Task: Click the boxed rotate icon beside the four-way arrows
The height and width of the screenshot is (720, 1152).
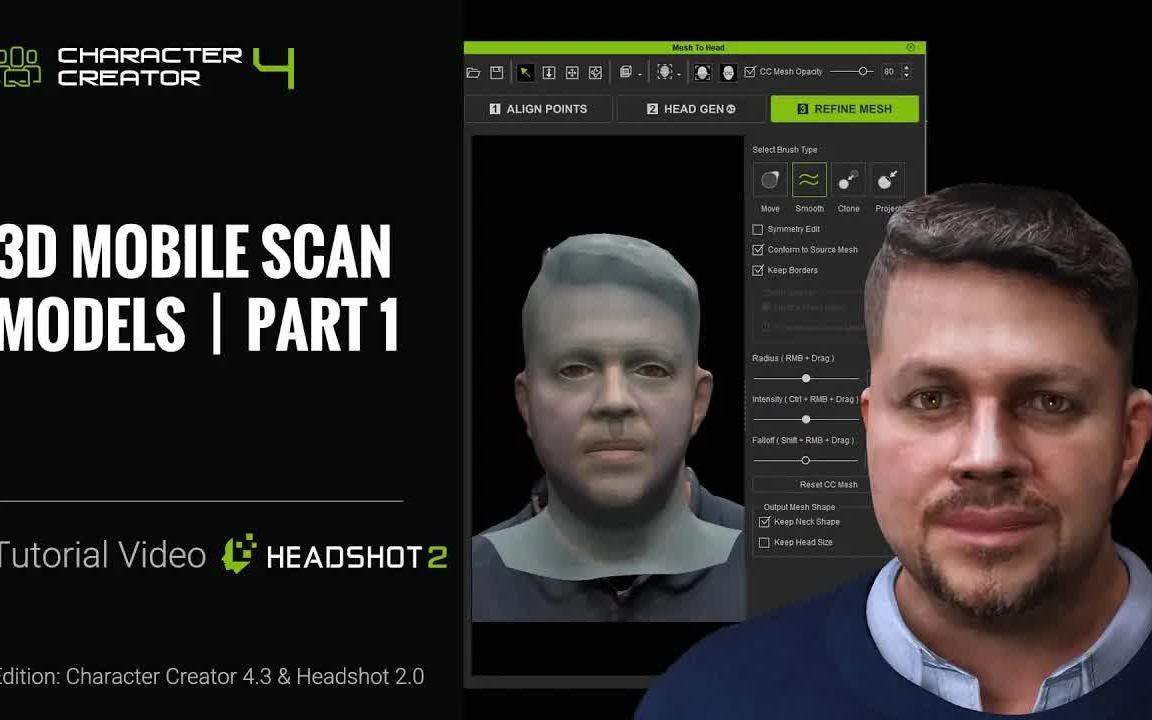Action: click(x=596, y=72)
